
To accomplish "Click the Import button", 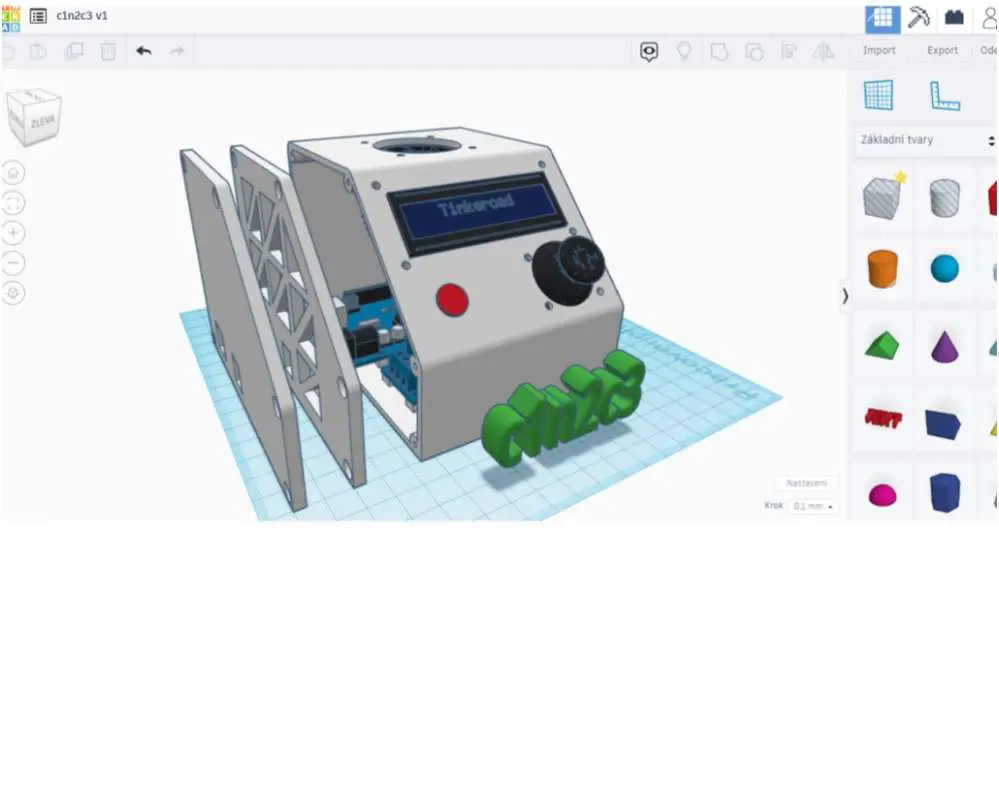I will pyautogui.click(x=879, y=50).
